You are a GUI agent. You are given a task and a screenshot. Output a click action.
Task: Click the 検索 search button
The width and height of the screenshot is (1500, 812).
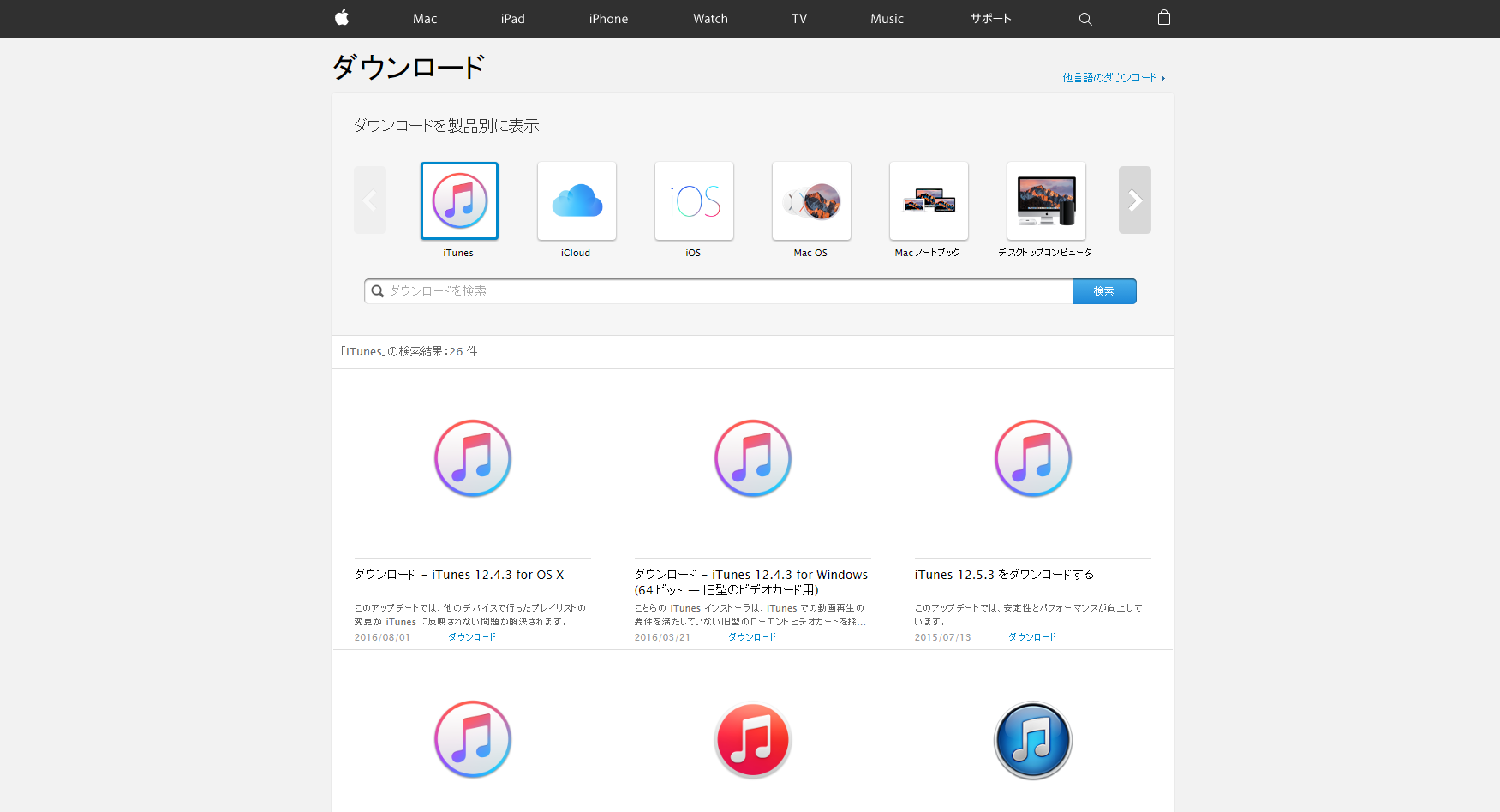[x=1104, y=291]
